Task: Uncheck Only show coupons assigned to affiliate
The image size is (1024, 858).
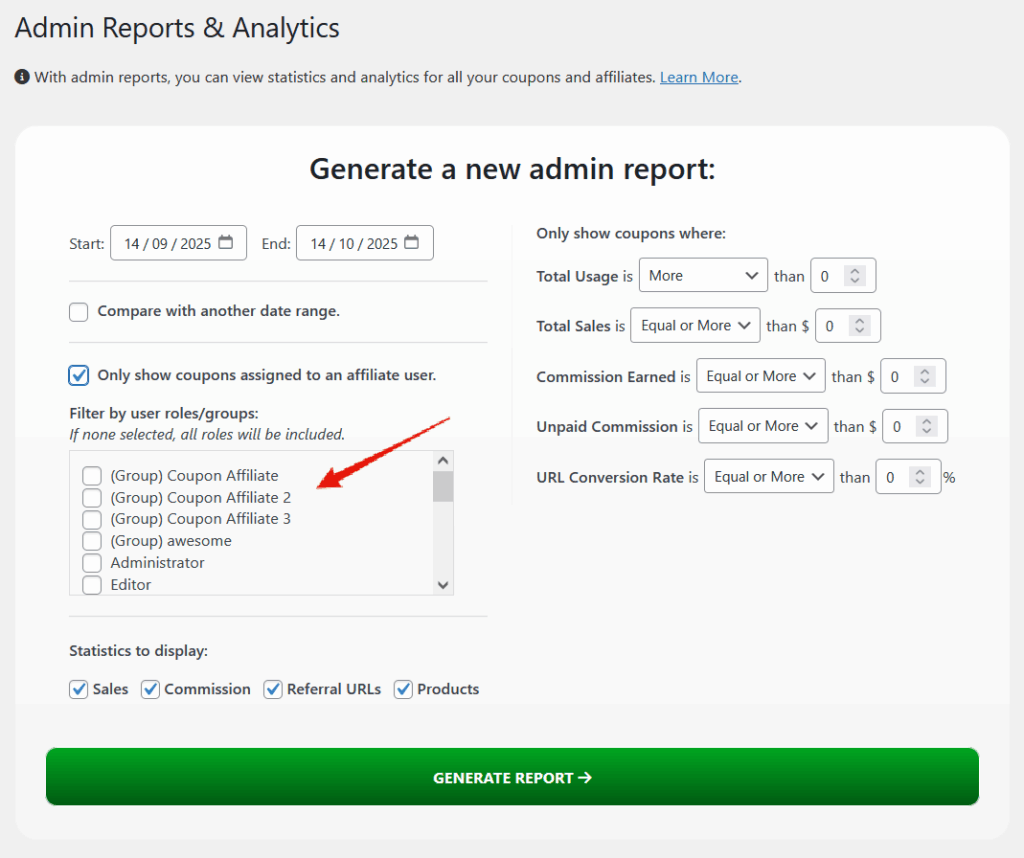Action: click(79, 376)
